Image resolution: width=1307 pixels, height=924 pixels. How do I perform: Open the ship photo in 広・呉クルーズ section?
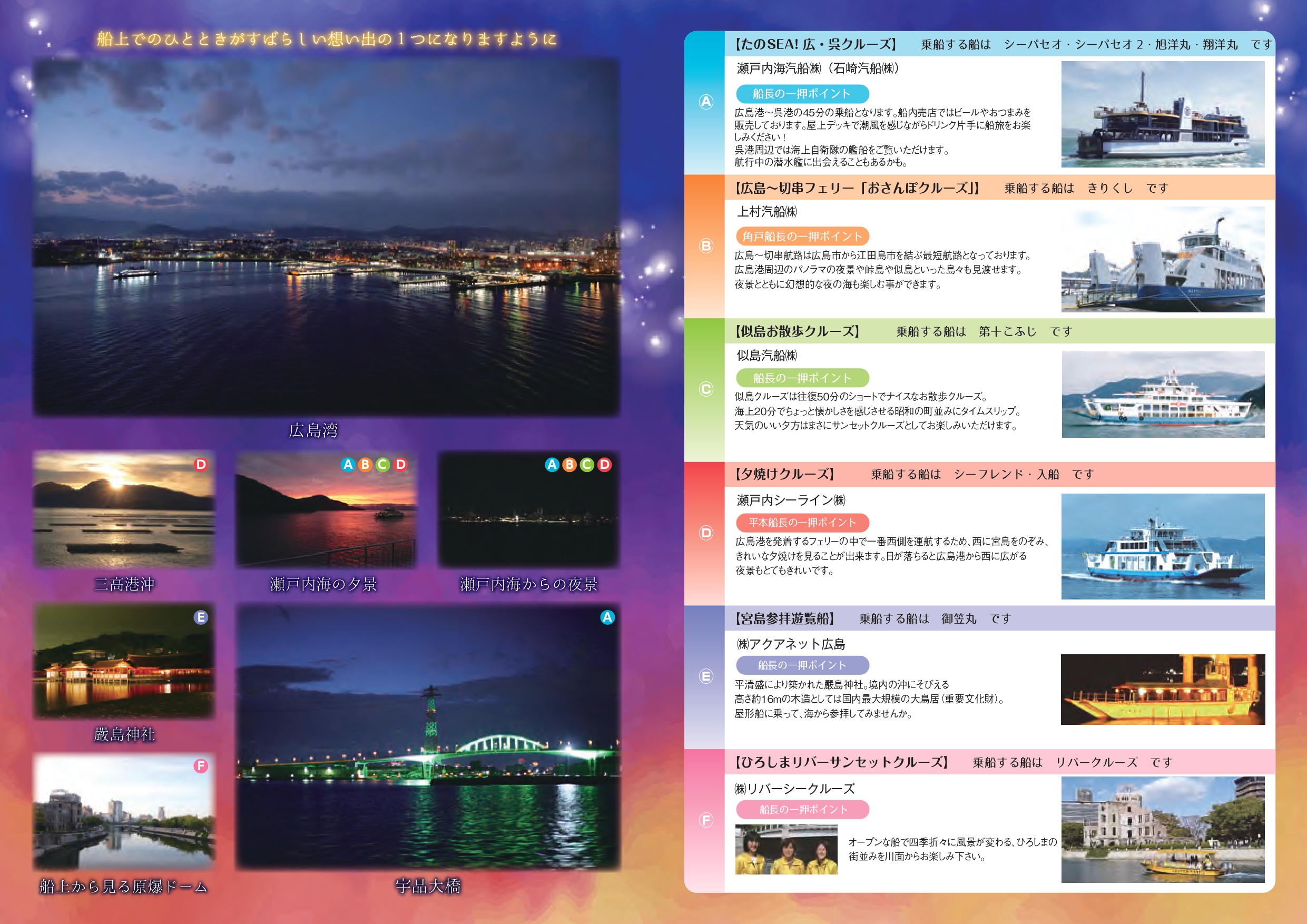pos(1163,114)
